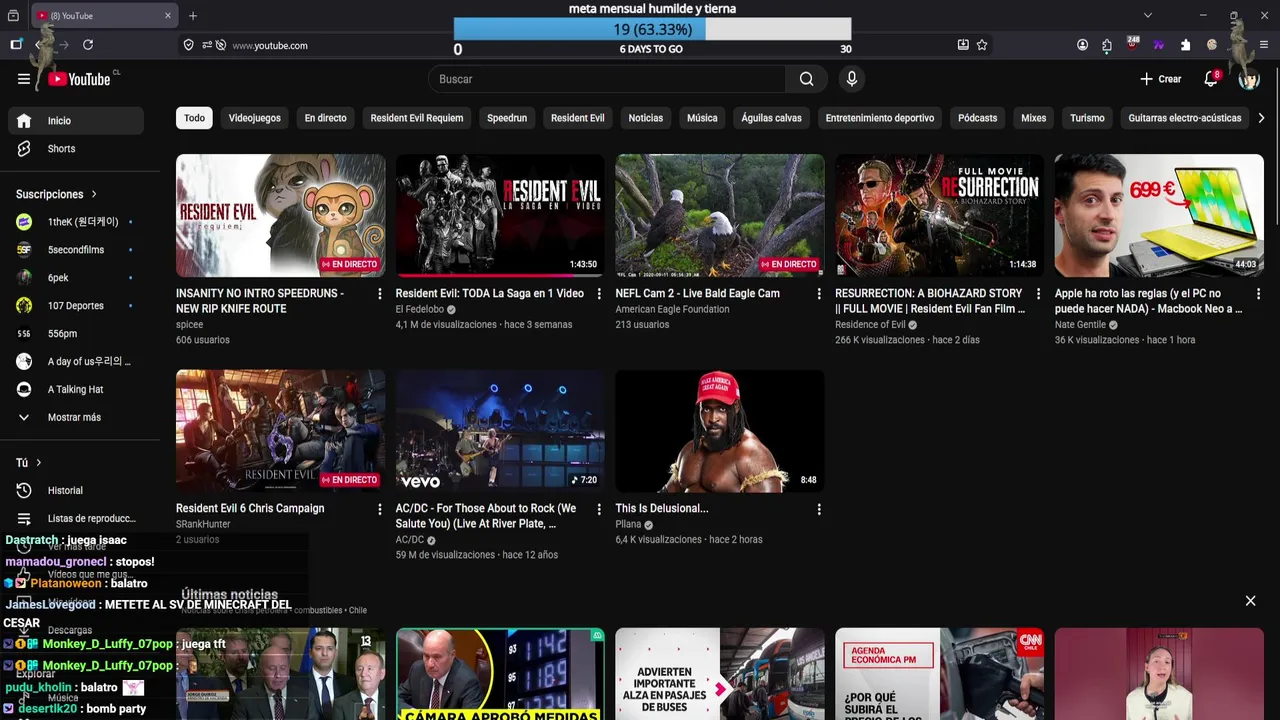Open a new browser tab with plus icon

coord(193,16)
